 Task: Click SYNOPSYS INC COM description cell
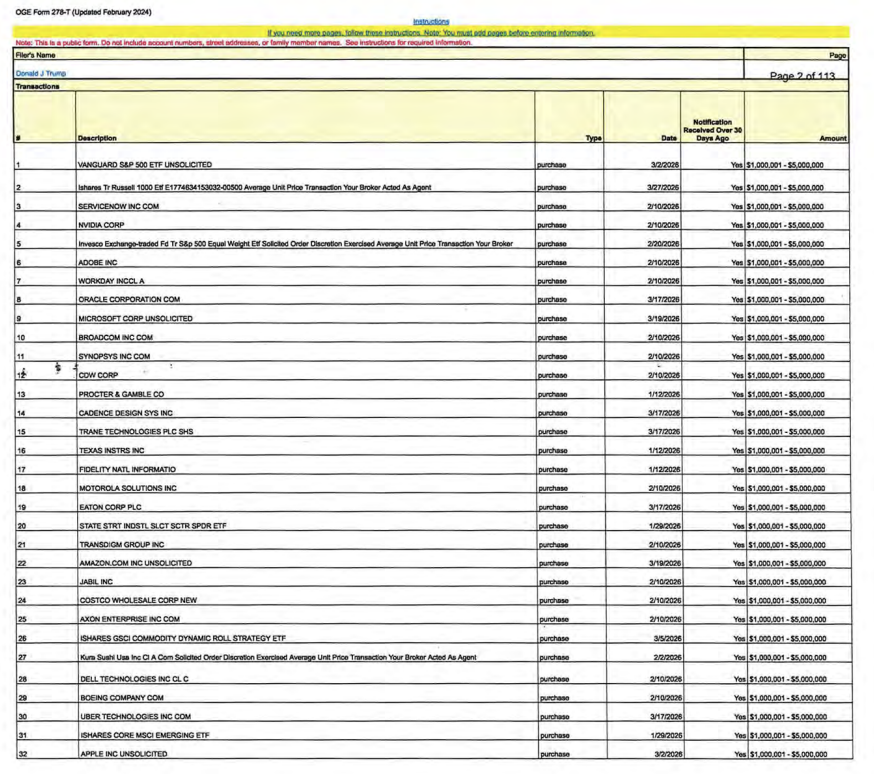point(114,357)
